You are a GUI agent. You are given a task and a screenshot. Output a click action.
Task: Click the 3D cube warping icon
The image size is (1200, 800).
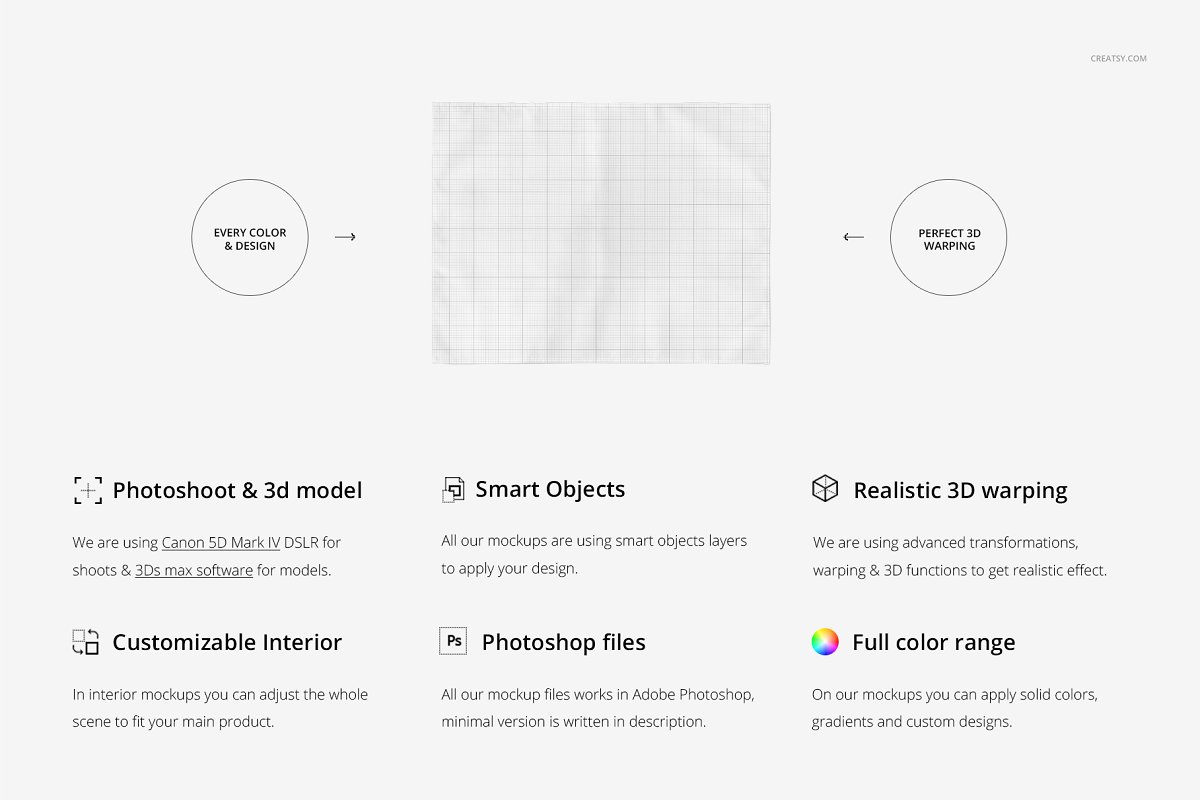[825, 489]
